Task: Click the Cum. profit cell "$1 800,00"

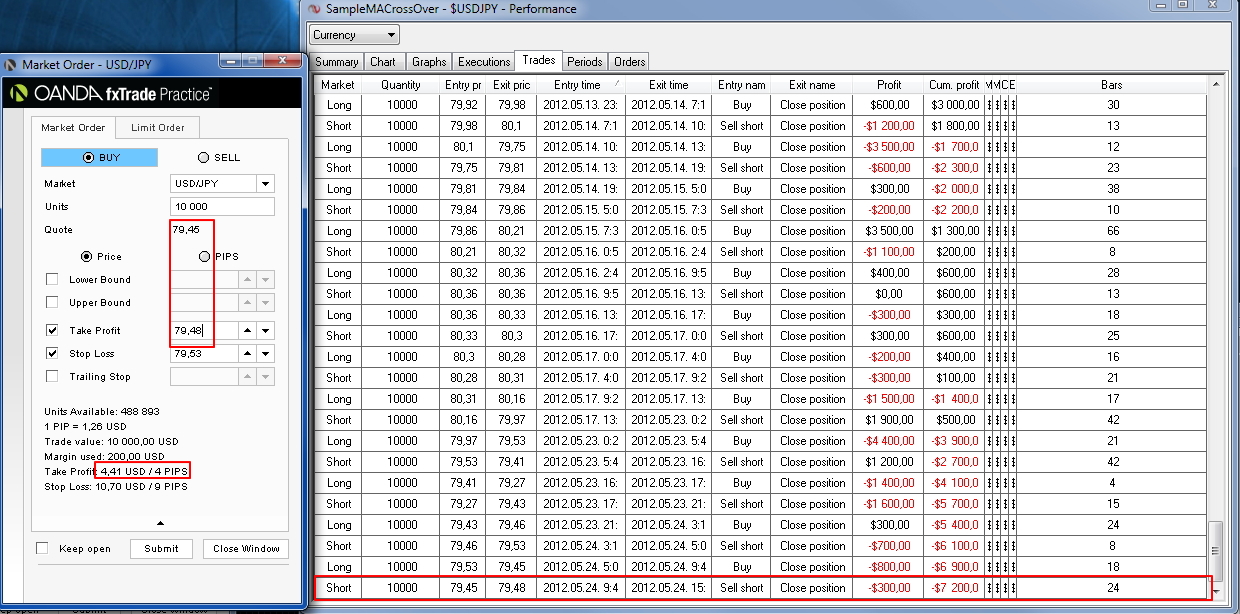Action: point(954,126)
